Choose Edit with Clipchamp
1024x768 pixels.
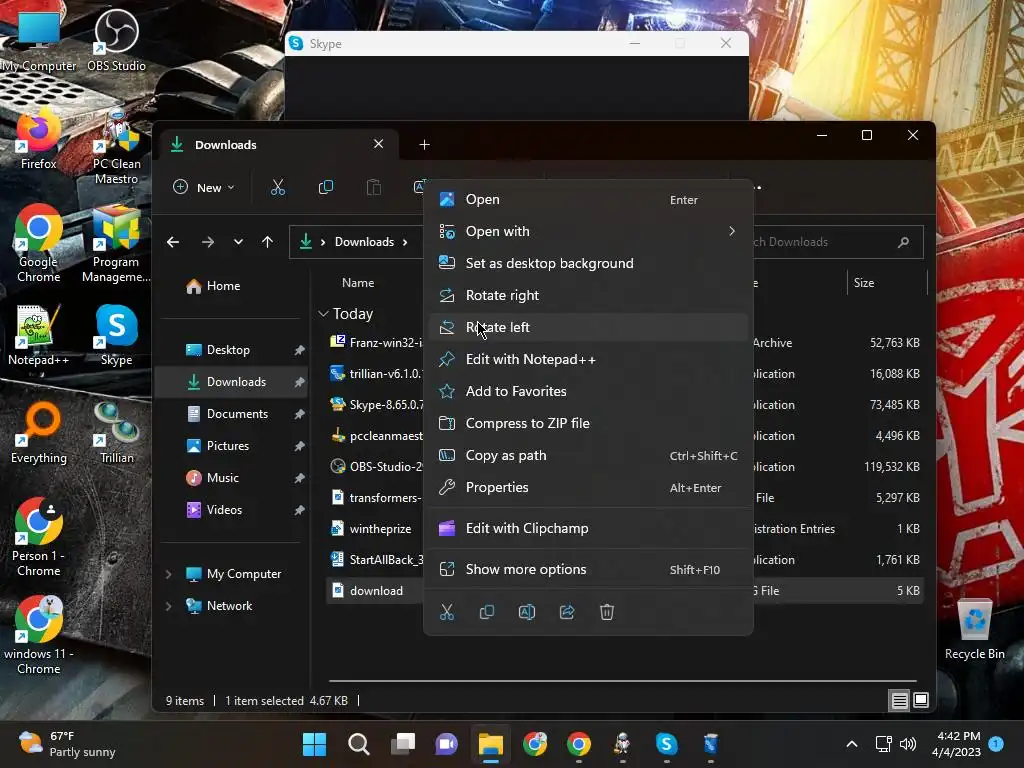click(x=588, y=528)
